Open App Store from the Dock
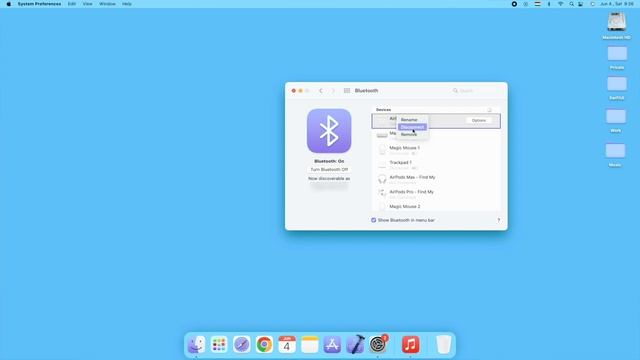The height and width of the screenshot is (360, 640). point(332,344)
